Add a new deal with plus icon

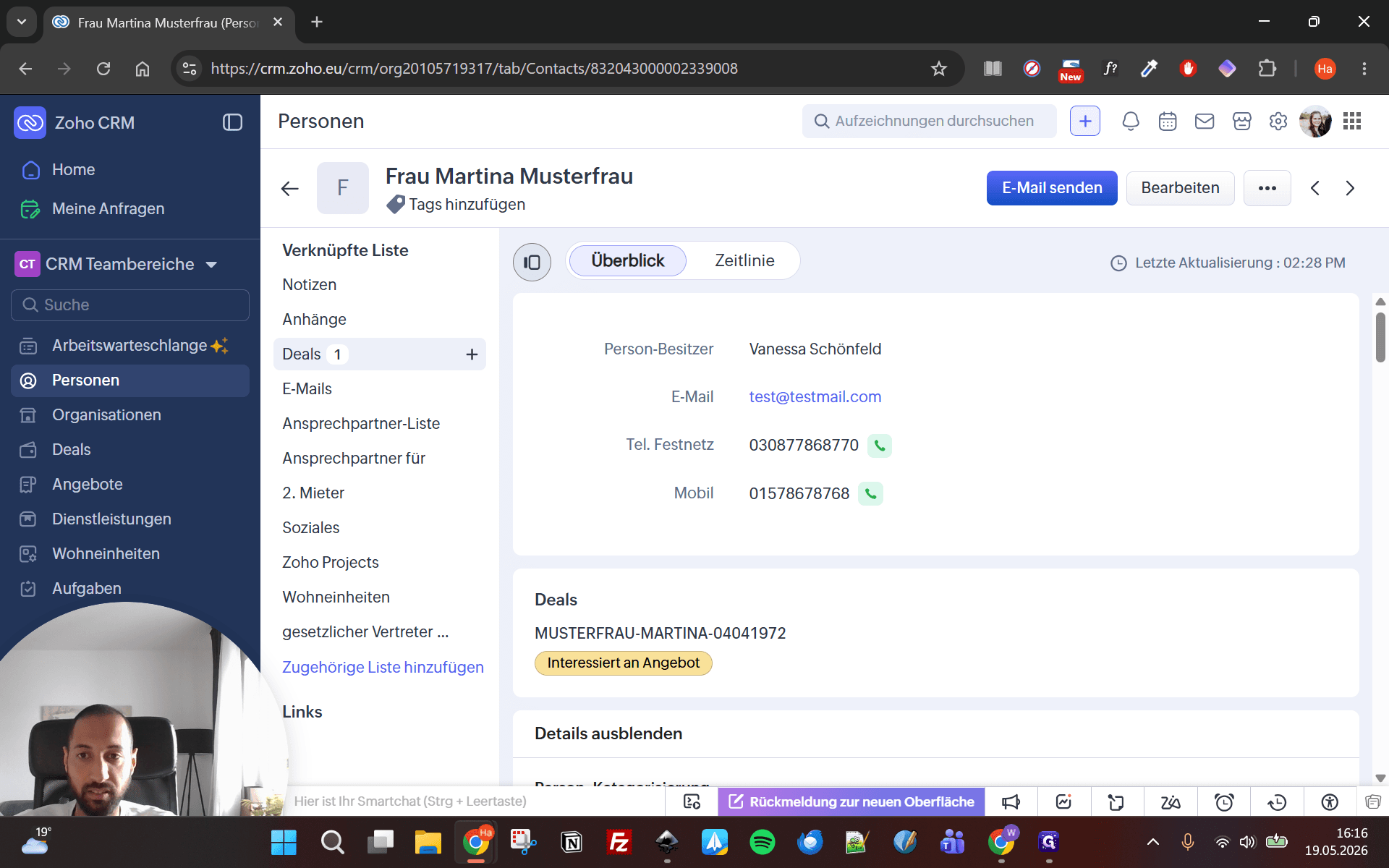(x=472, y=354)
